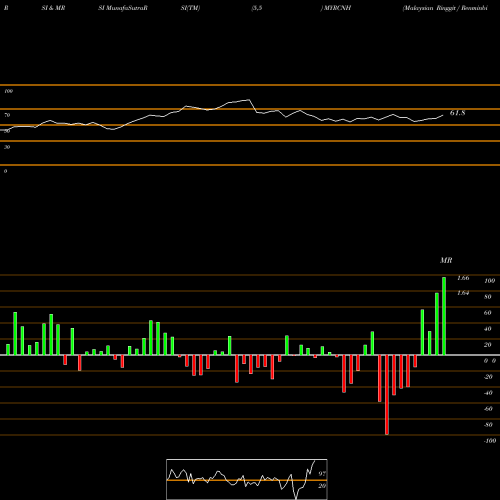Click the -80 label on the MR axis
This screenshot has width=500, height=500.
pos(488,425)
